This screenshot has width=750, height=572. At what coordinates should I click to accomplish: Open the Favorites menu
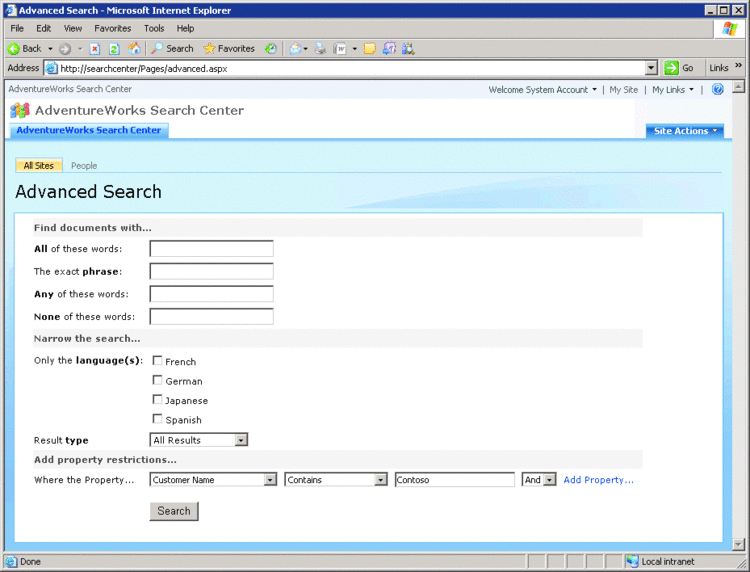(x=112, y=28)
